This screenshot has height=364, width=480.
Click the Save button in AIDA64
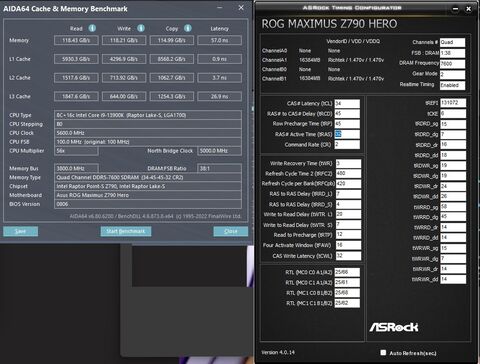click(21, 231)
